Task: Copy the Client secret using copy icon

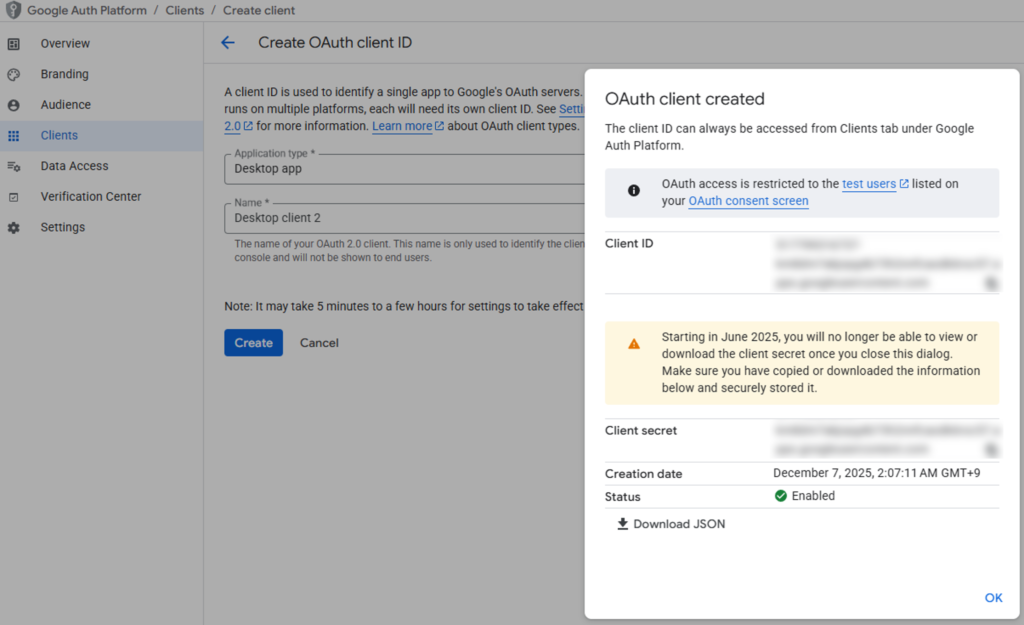Action: click(991, 450)
